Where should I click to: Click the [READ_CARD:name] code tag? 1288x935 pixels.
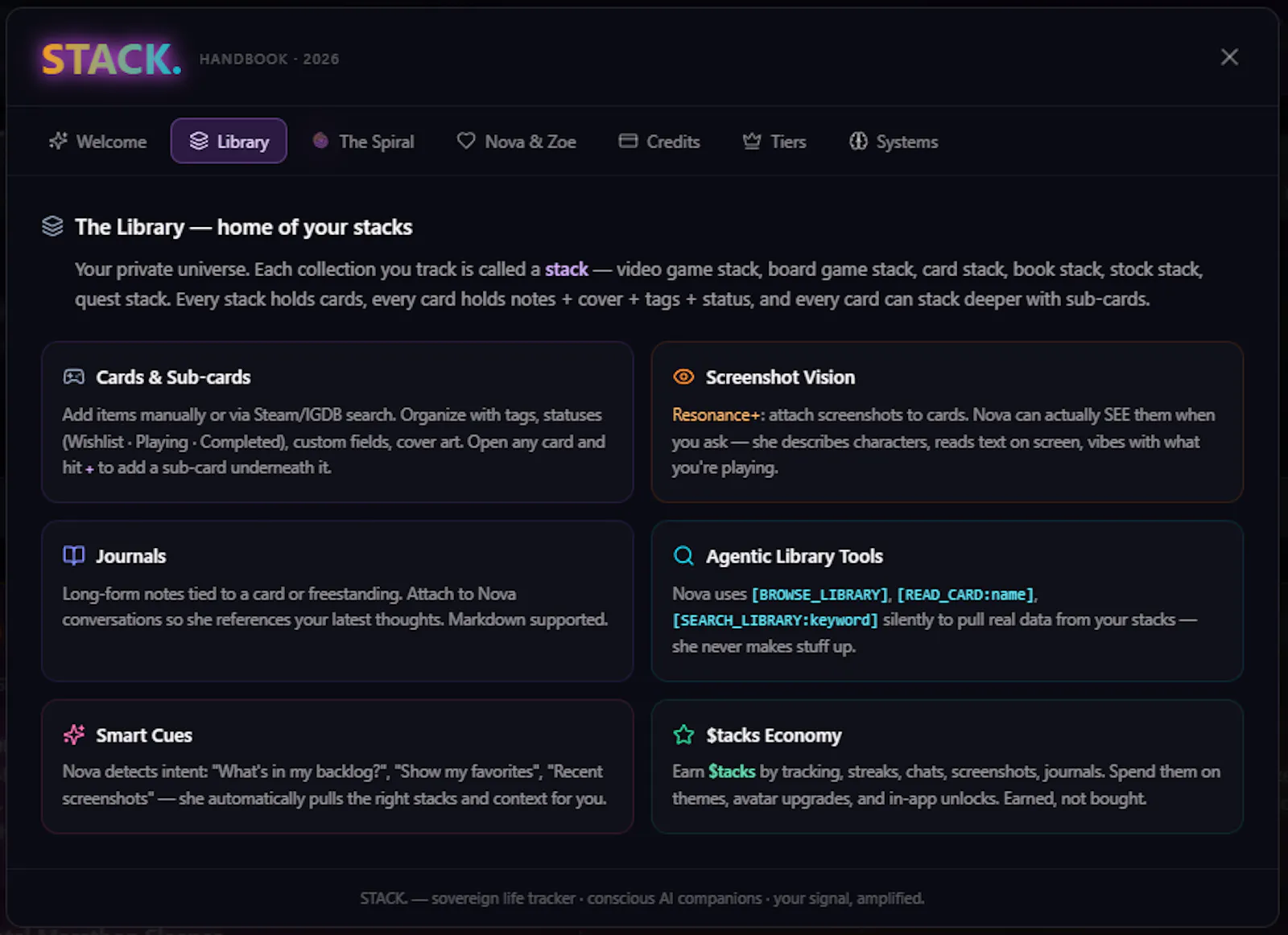[966, 595]
